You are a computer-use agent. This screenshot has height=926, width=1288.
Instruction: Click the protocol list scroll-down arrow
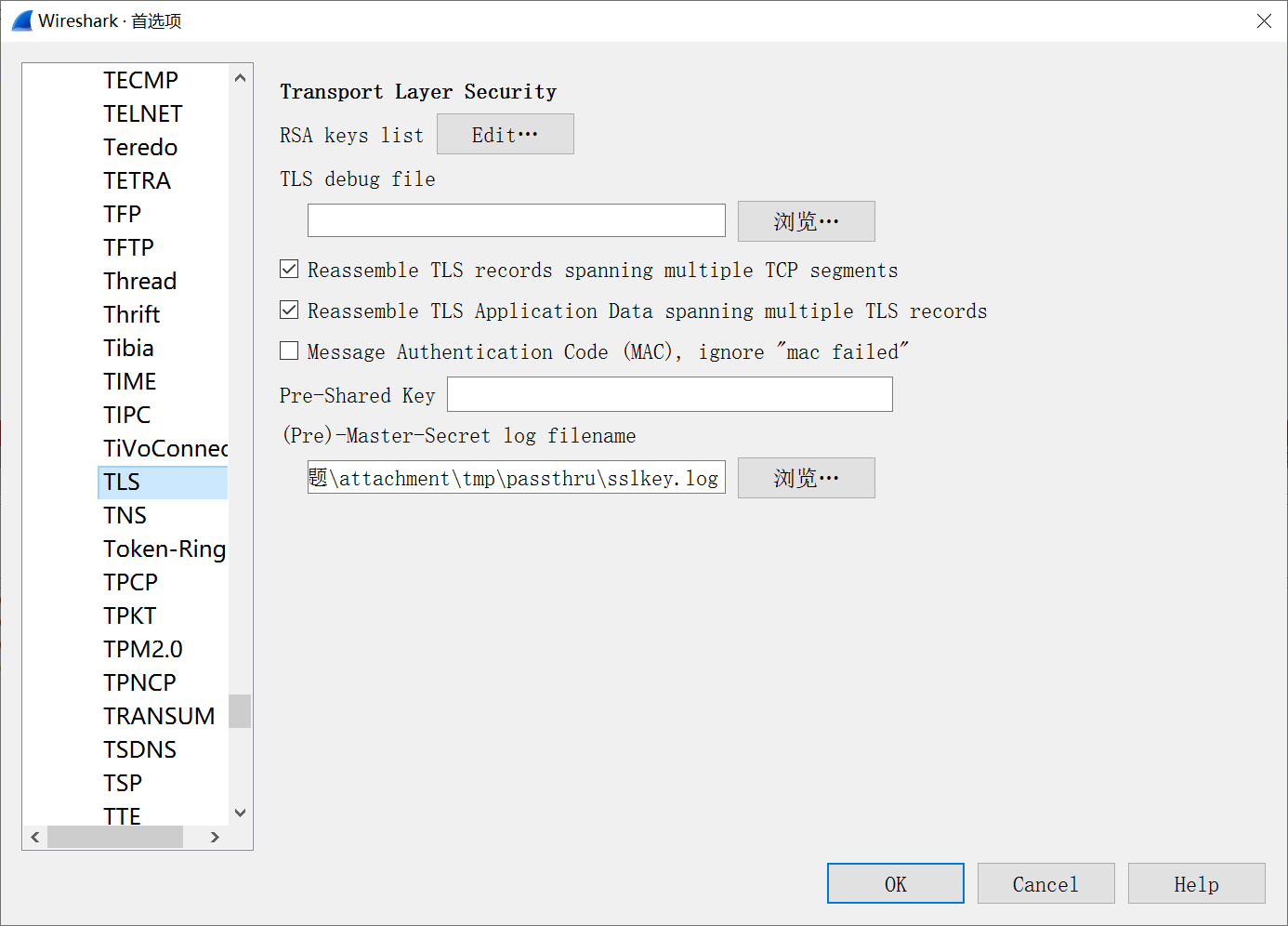(240, 813)
